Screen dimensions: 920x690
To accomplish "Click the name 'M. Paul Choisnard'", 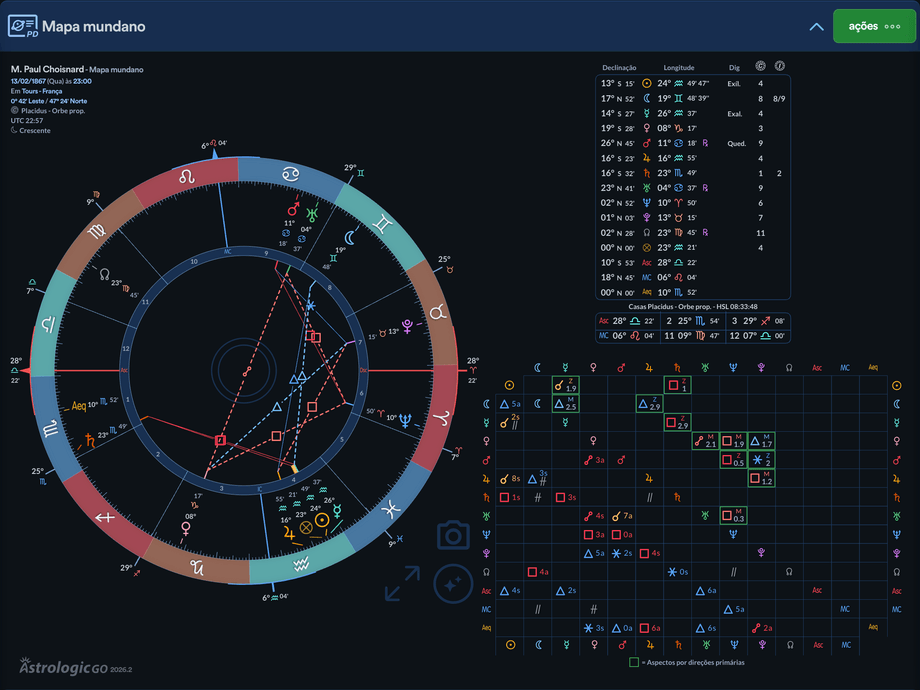I will (47, 69).
